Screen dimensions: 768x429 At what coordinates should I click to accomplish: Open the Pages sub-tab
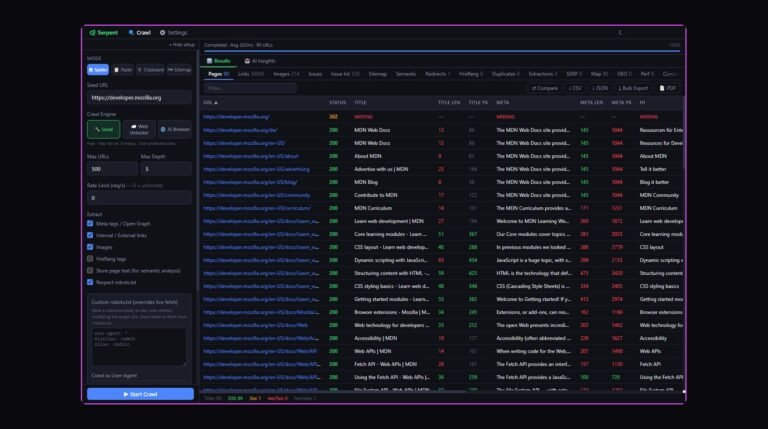pyautogui.click(x=218, y=74)
